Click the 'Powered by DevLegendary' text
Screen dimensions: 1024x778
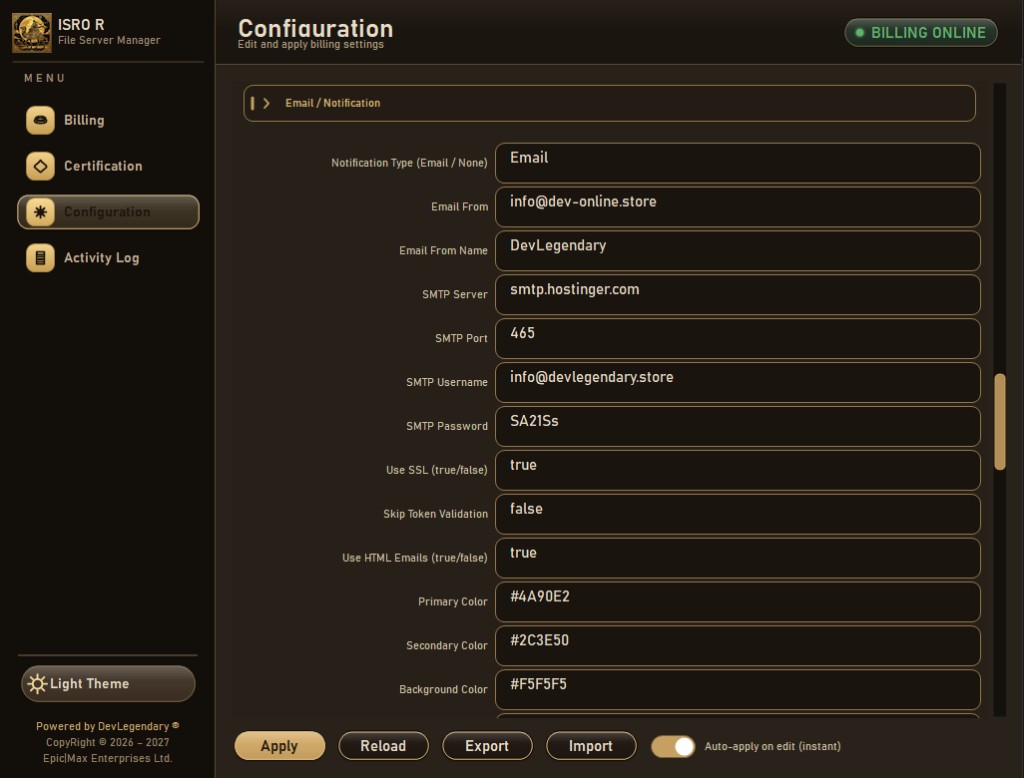click(107, 726)
